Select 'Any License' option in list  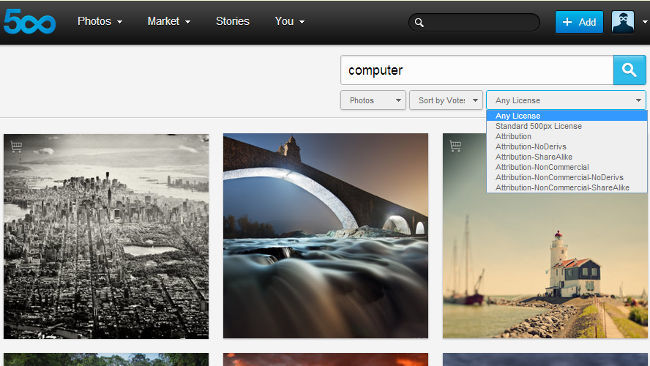pos(567,116)
